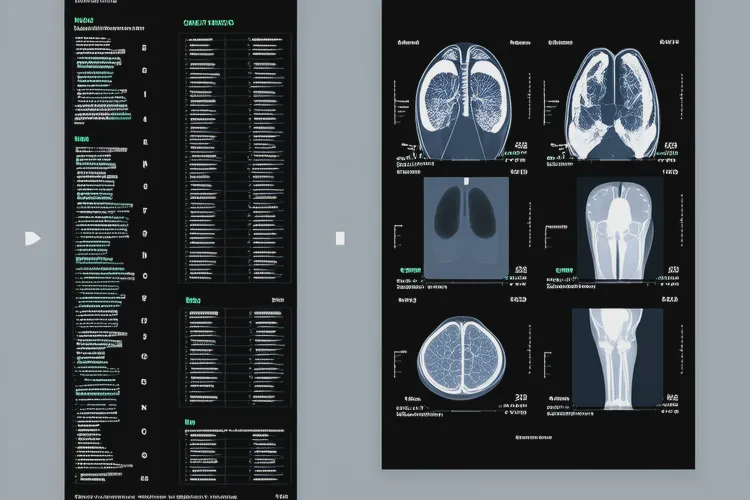Click the top green heading in left text column
Screen dimensions: 750x500
click(x=84, y=20)
